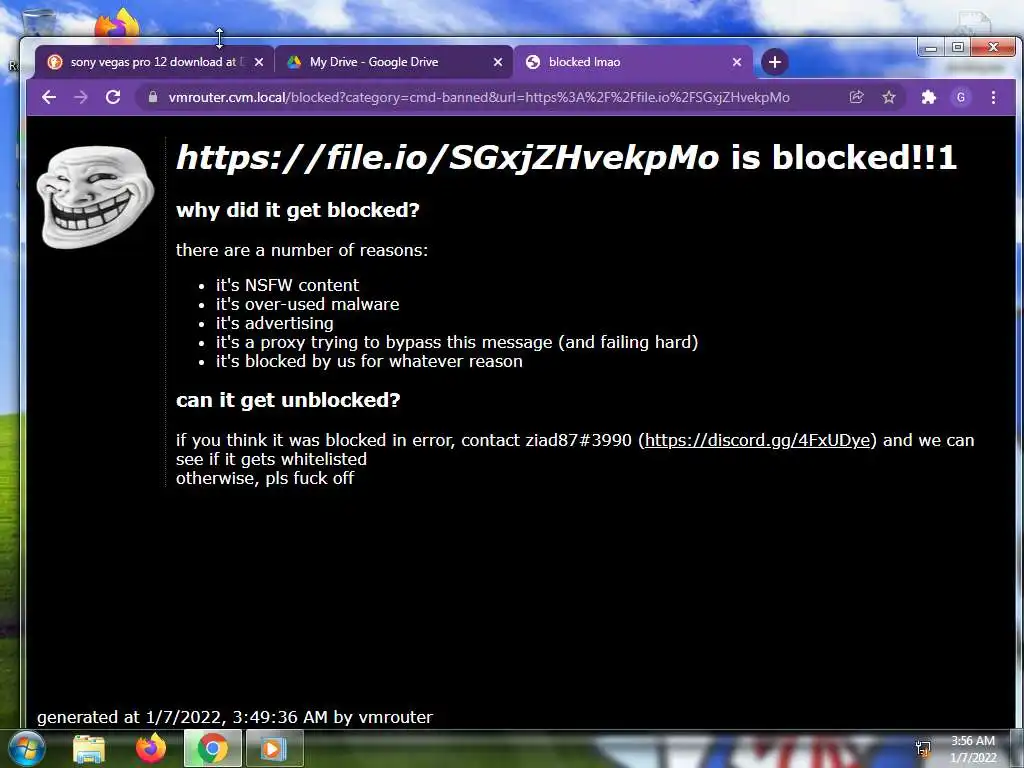Click the "it's NSFW content" bullet
The image size is (1024, 768).
point(287,285)
